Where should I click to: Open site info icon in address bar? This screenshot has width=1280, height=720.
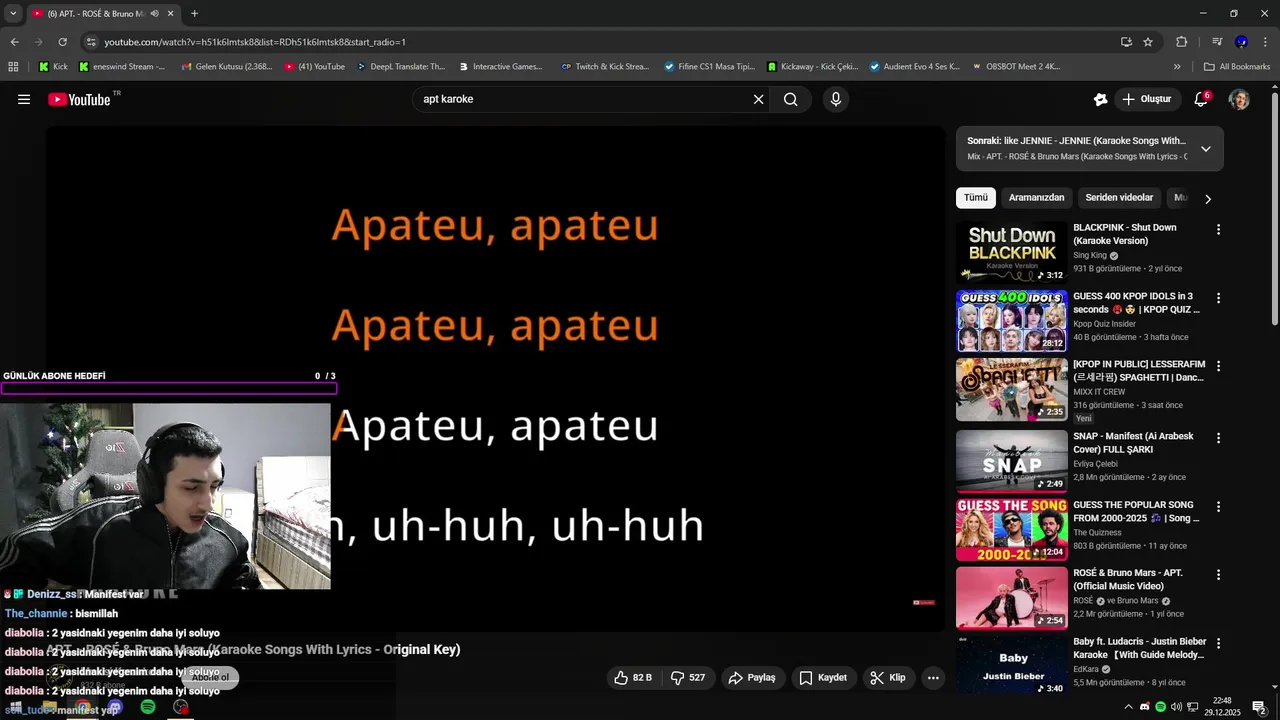point(91,42)
